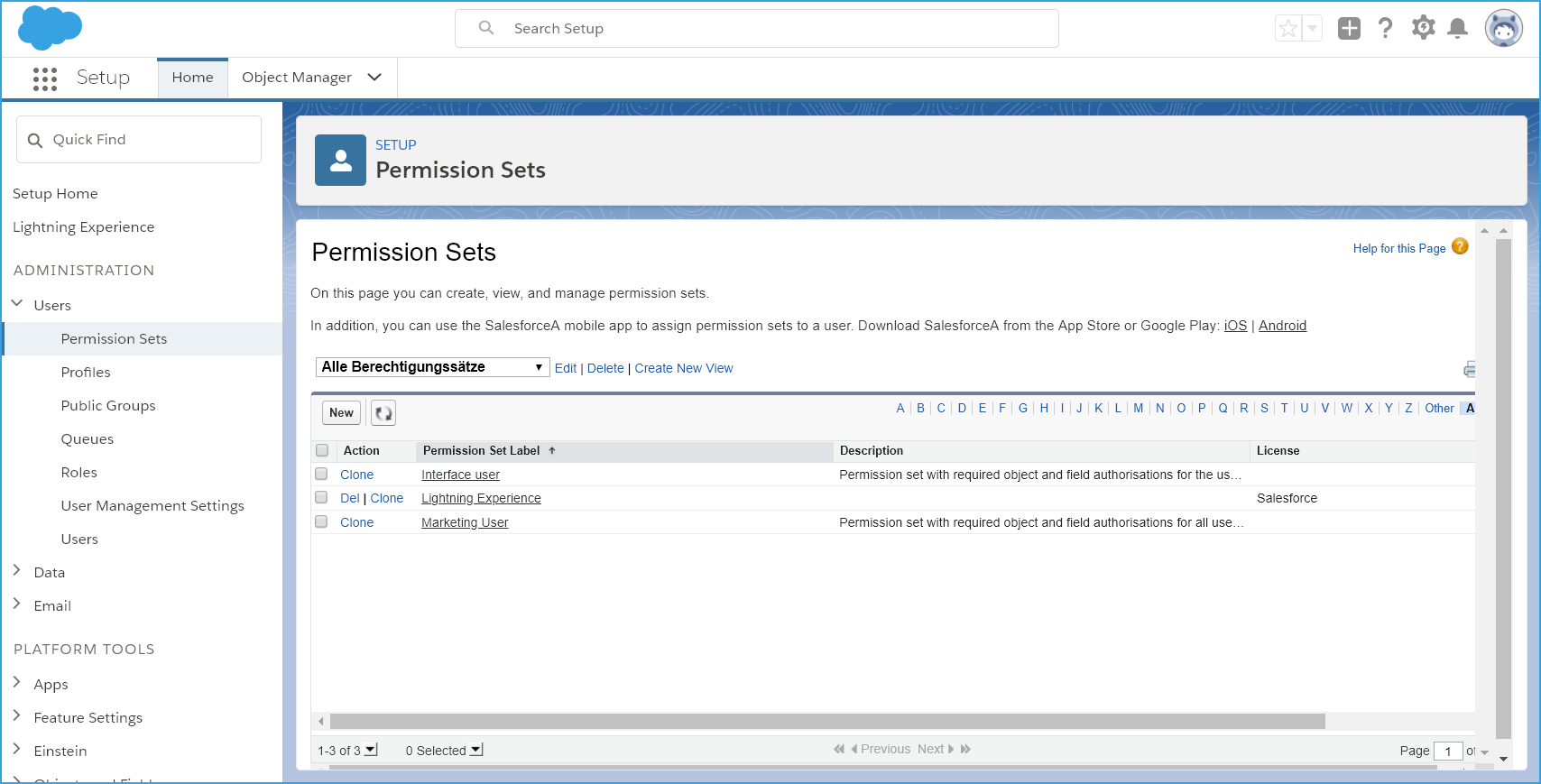Expand the Feature Settings section
Image resolution: width=1541 pixels, height=784 pixels.
tap(17, 715)
